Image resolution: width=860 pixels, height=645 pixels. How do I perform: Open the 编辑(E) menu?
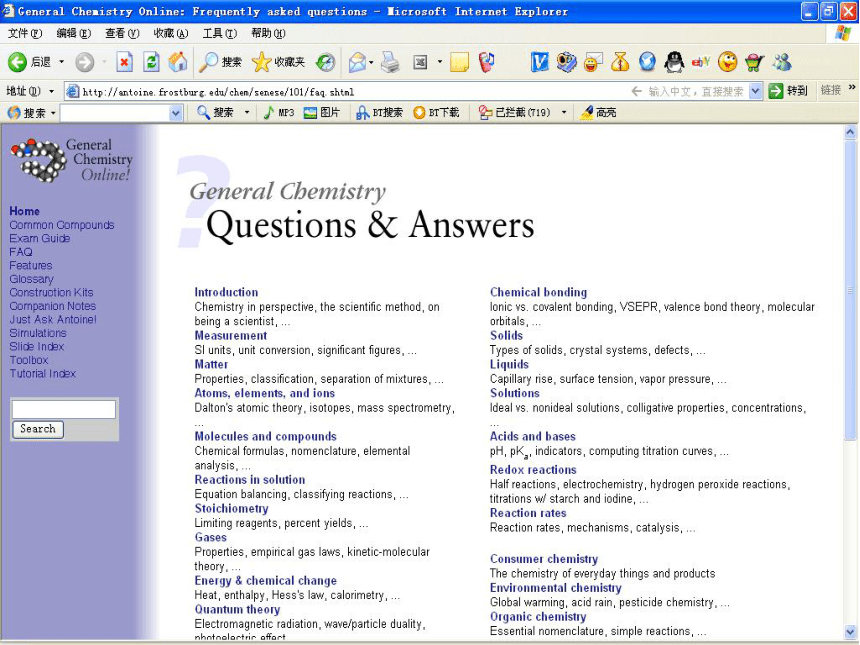[x=73, y=33]
